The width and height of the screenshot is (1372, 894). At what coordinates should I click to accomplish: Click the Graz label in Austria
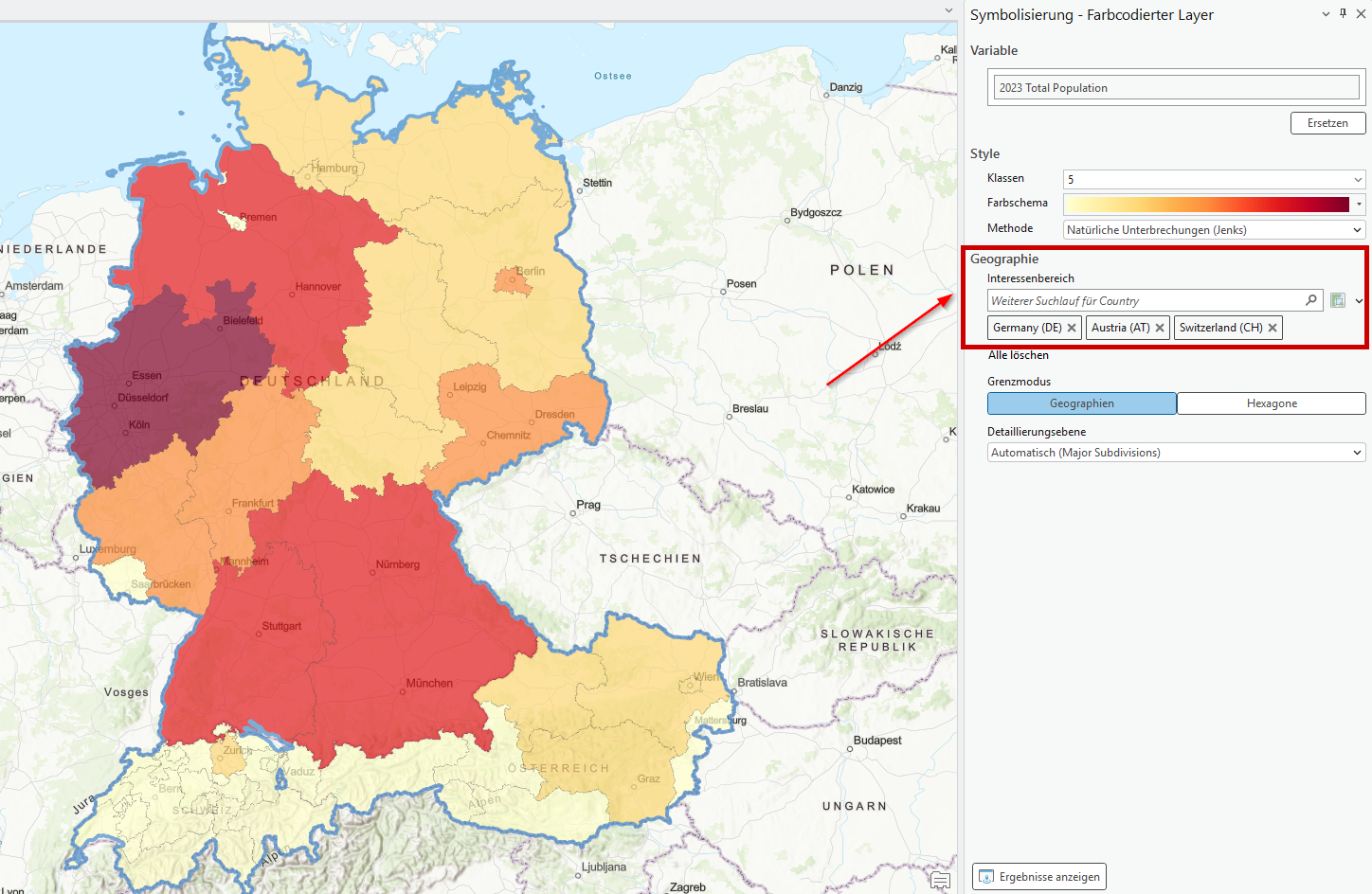[x=649, y=778]
